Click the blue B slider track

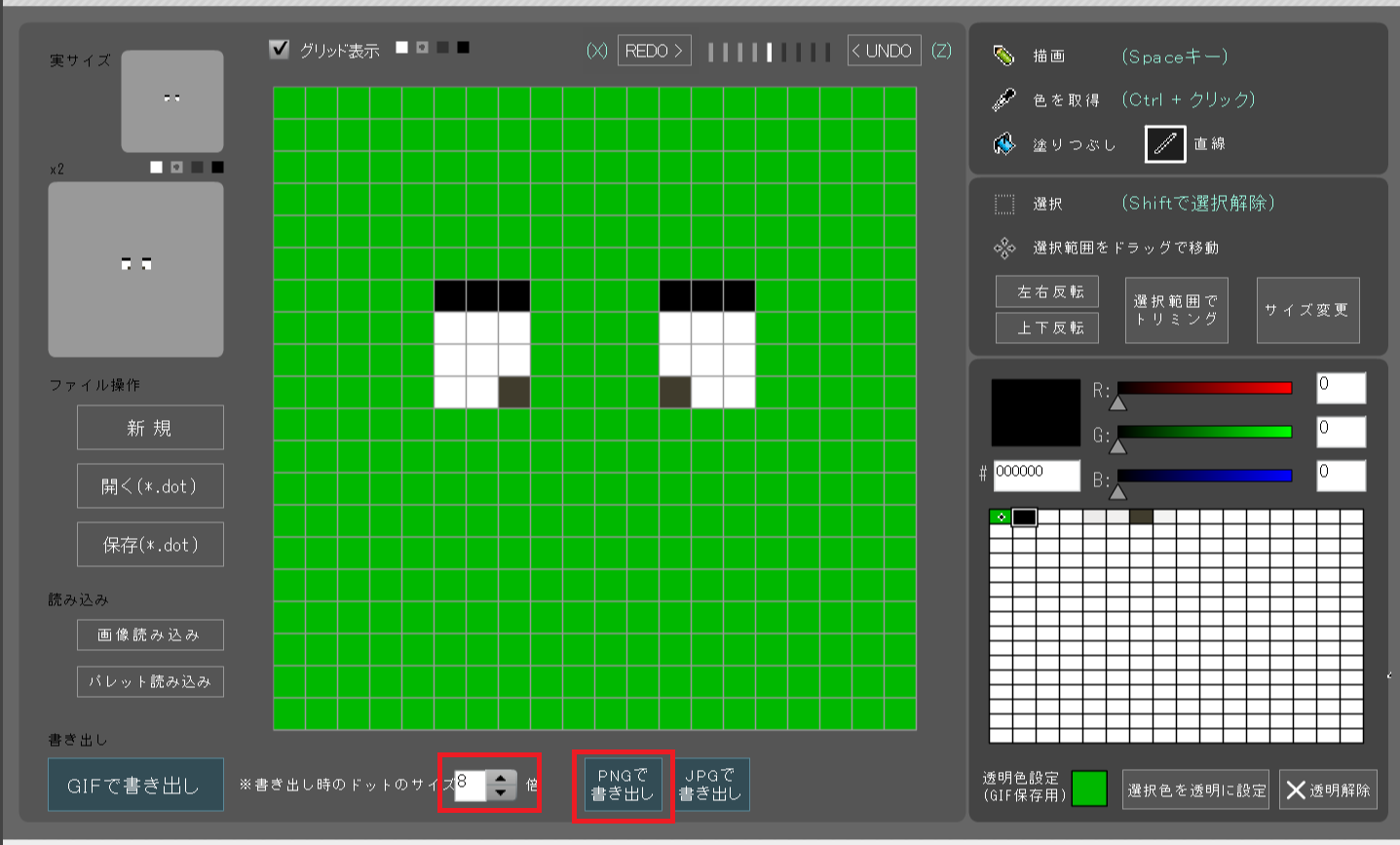1204,476
